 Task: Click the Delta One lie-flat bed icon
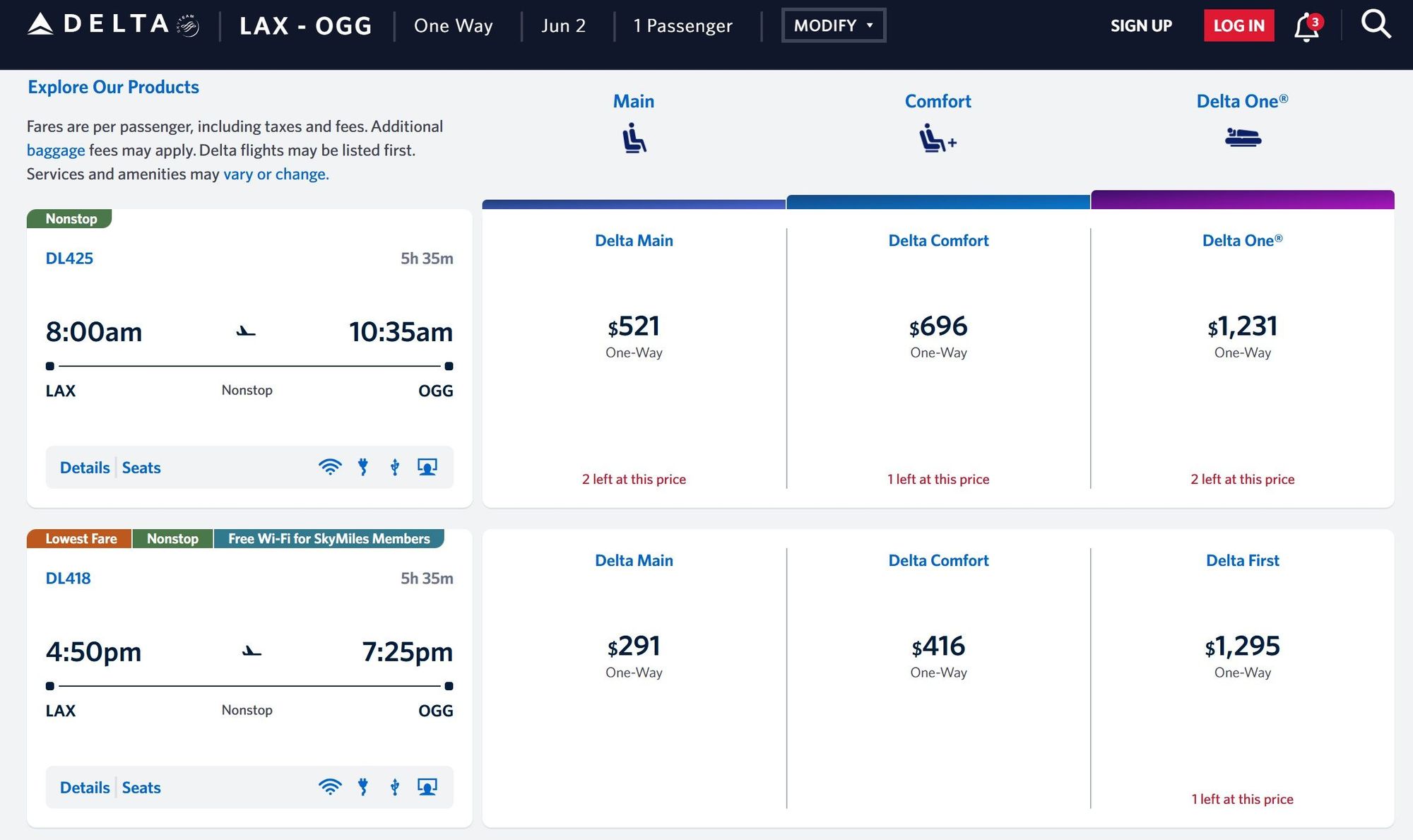point(1243,137)
